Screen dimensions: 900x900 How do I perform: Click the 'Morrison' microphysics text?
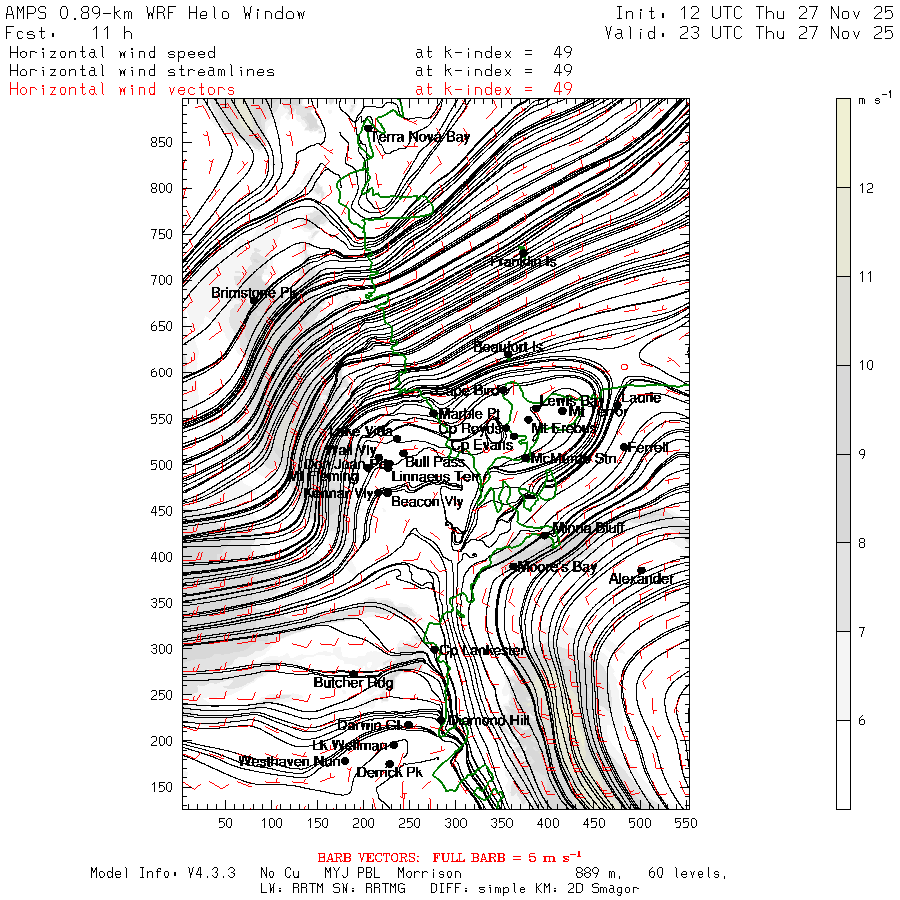click(x=429, y=874)
